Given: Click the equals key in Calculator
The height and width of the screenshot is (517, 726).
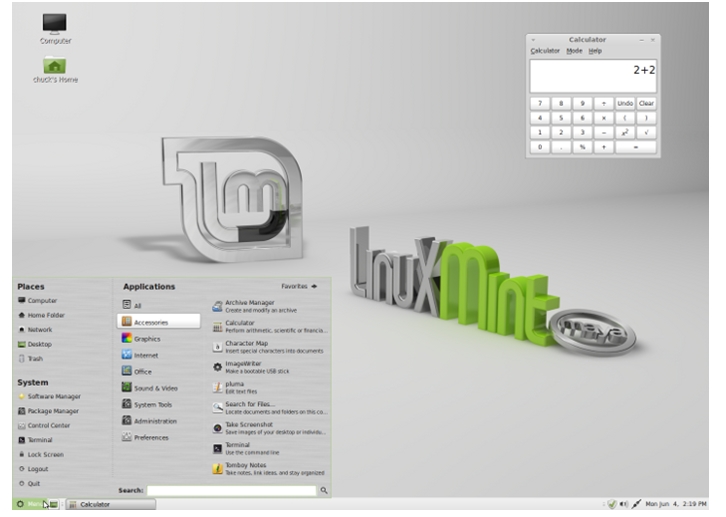Looking at the screenshot, I should coord(636,147).
